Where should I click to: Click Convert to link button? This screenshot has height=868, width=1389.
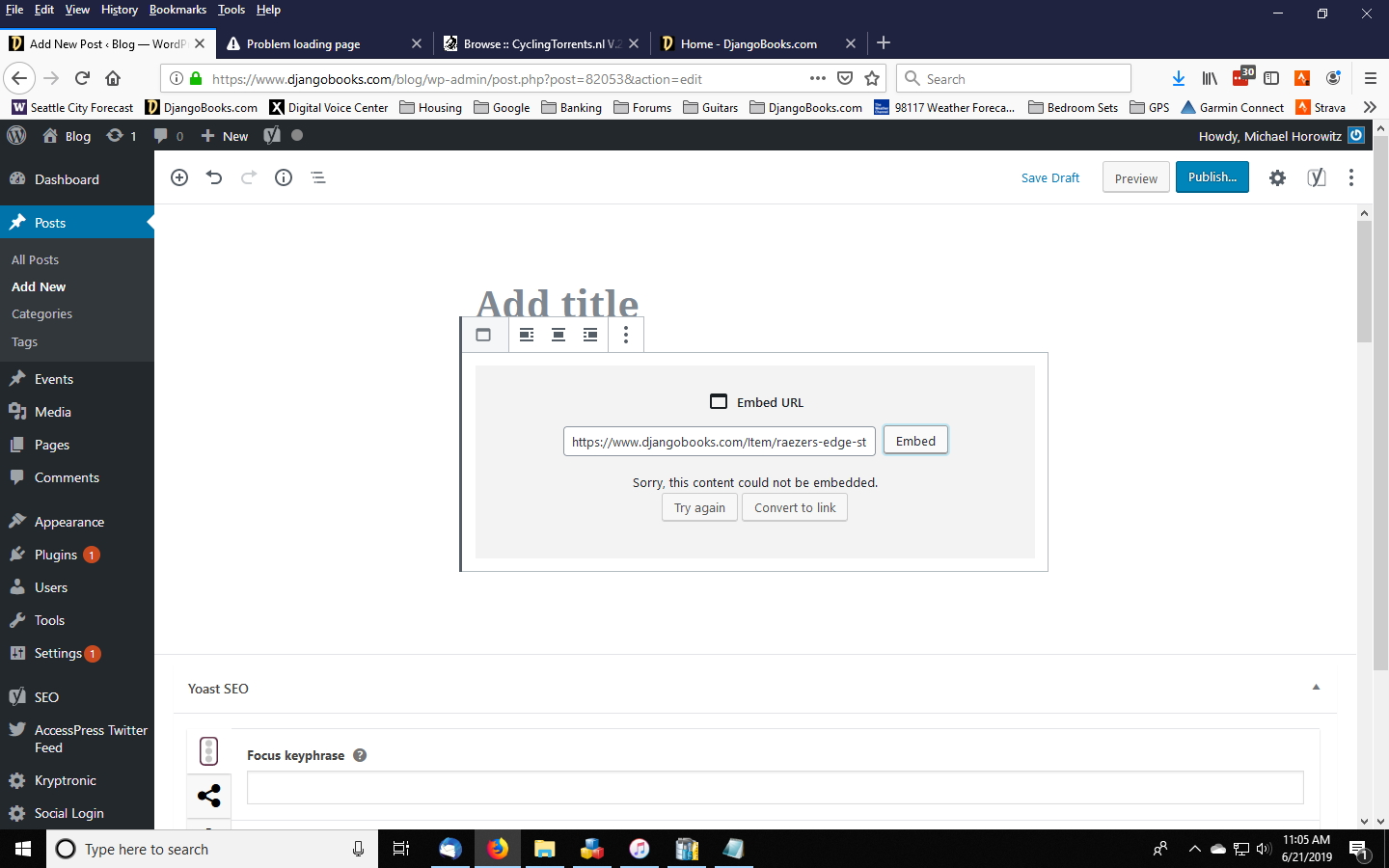pyautogui.click(x=795, y=507)
